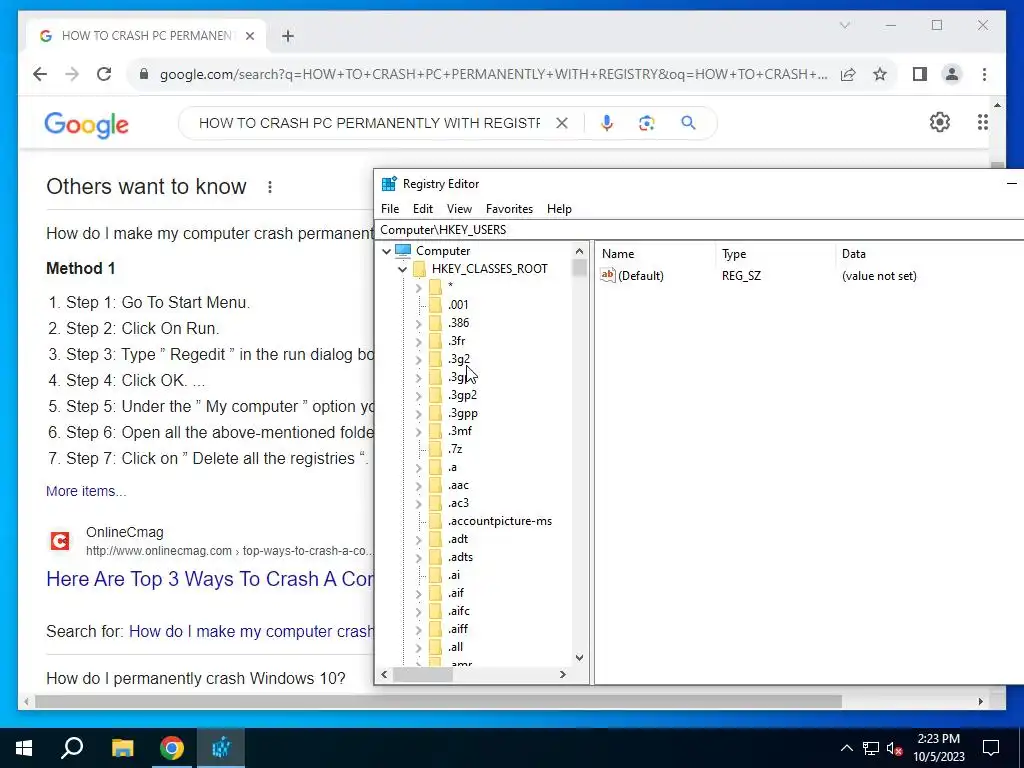
Task: Click the registry tree scroll-down arrow
Action: pos(579,658)
